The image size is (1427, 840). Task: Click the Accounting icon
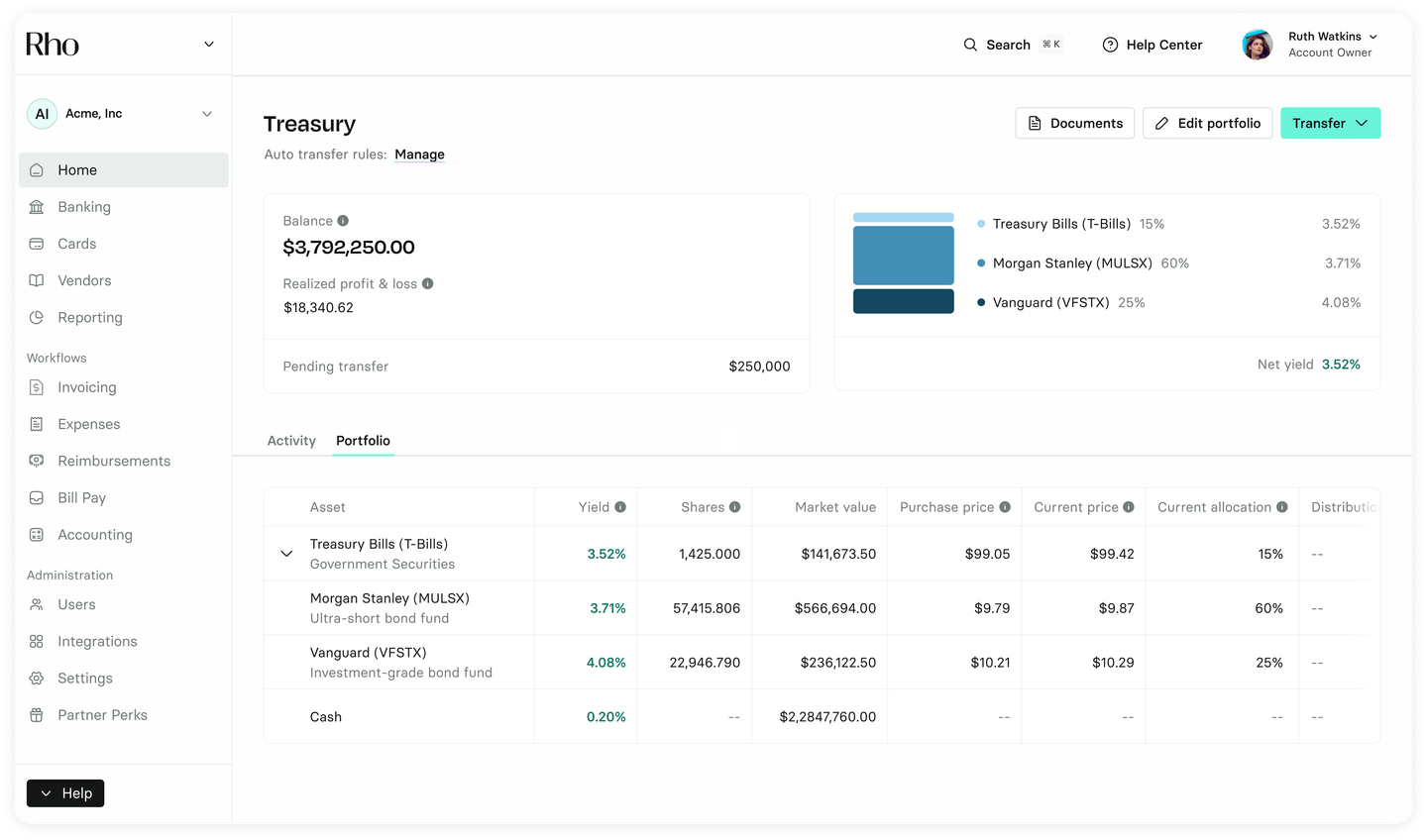click(x=37, y=535)
